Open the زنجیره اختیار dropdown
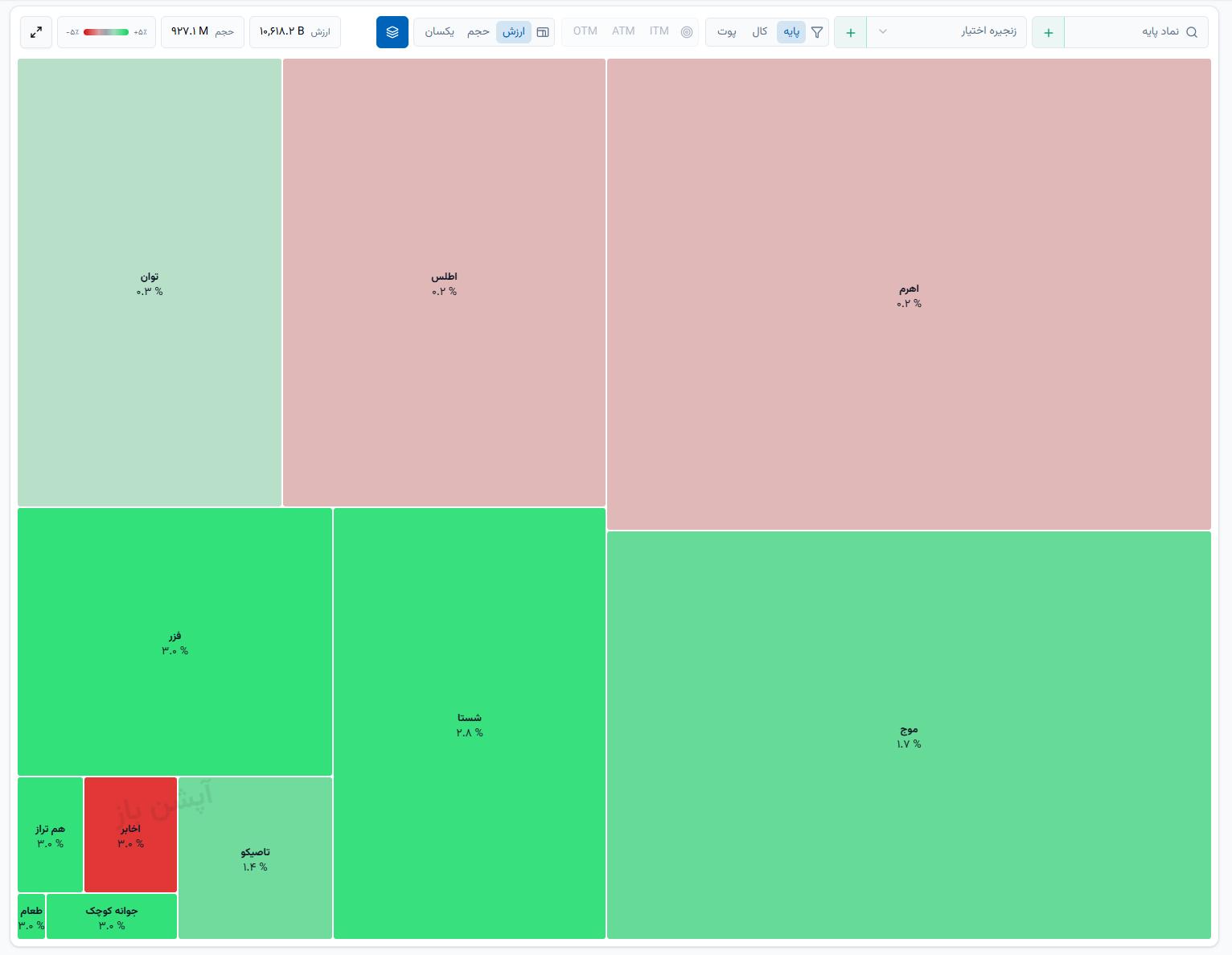This screenshot has height=955, width=1232. (947, 32)
